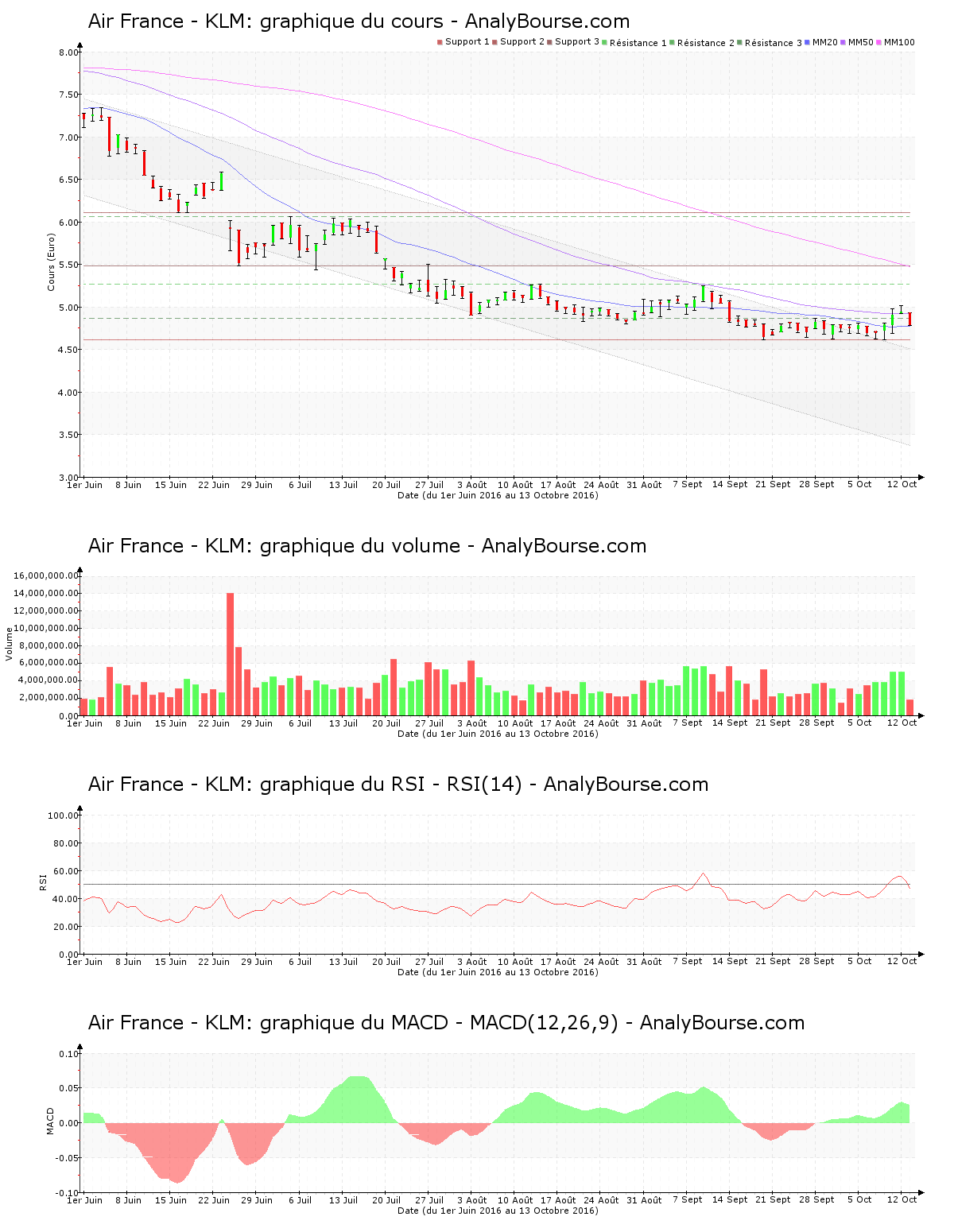Click '5 Oct' under the MACD chart
Viewport: 954px width, 1232px height.
[859, 1199]
